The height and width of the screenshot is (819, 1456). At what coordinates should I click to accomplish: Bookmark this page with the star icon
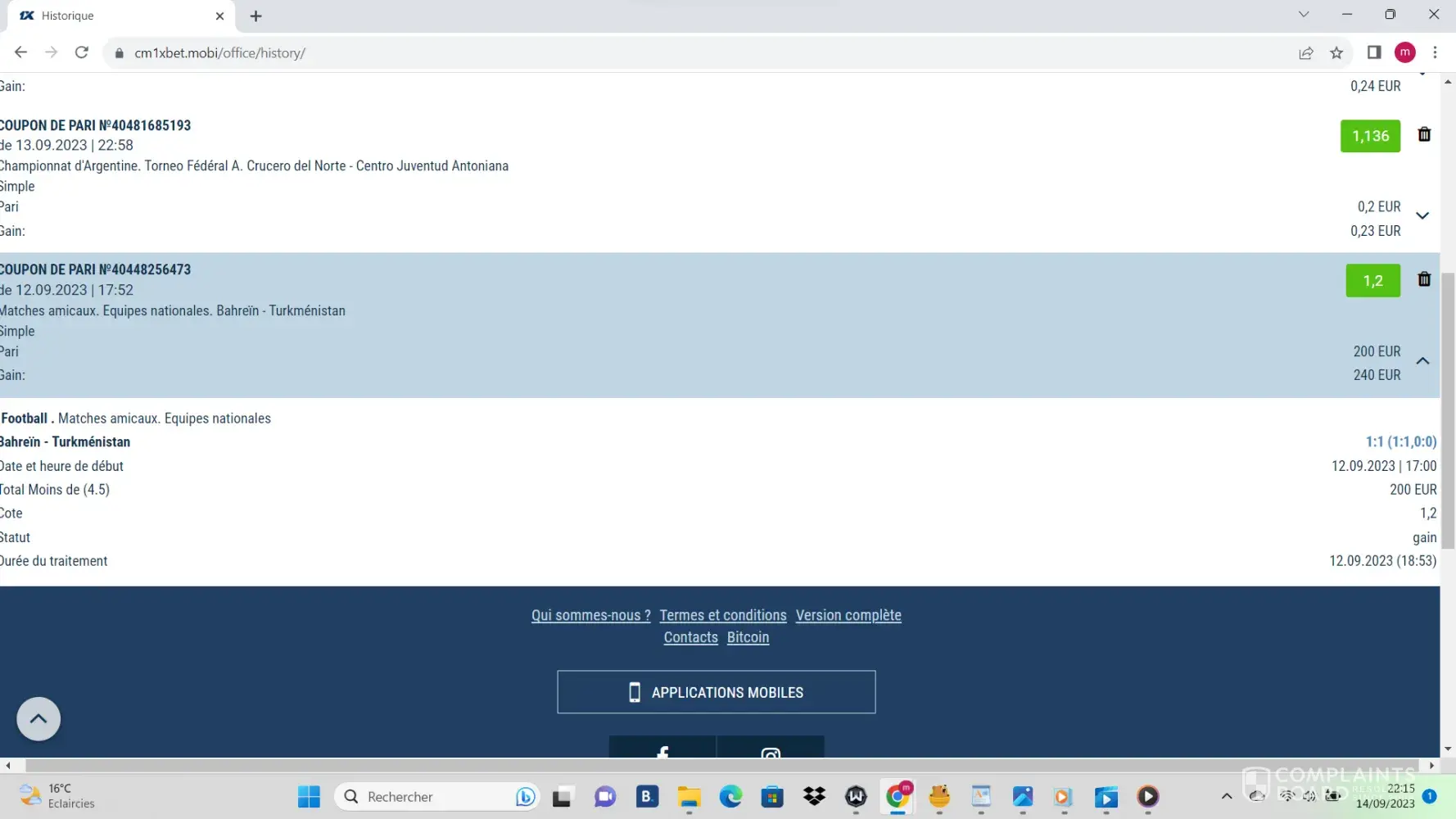pos(1336,52)
